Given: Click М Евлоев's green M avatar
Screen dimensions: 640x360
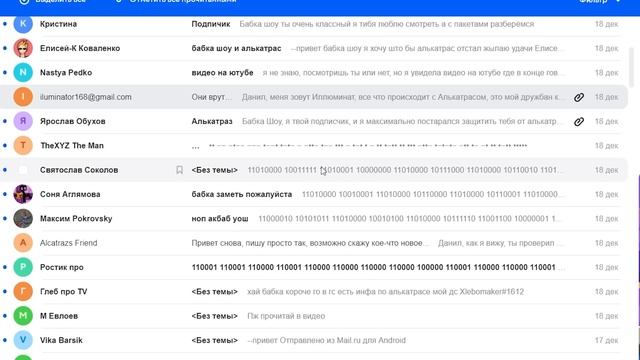Looking at the screenshot, I should pyautogui.click(x=23, y=316).
